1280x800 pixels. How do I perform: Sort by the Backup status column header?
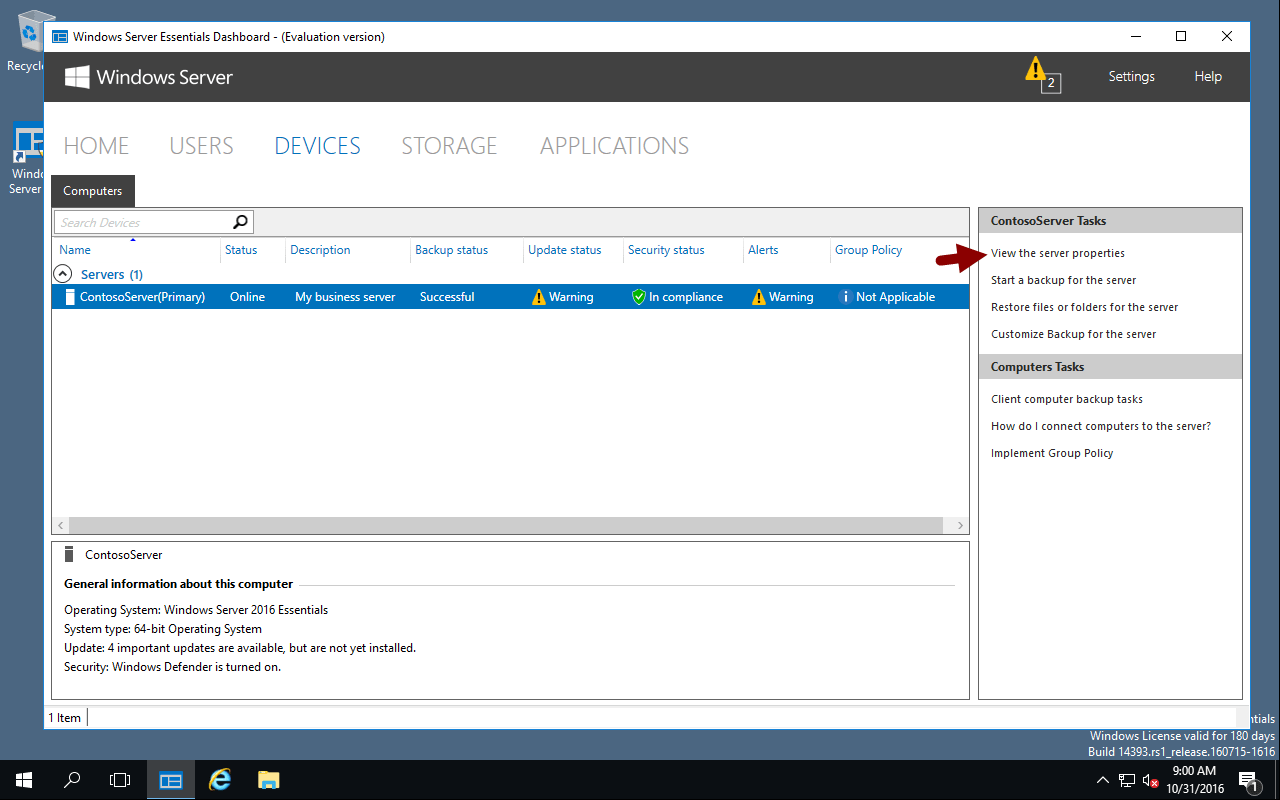click(x=451, y=250)
